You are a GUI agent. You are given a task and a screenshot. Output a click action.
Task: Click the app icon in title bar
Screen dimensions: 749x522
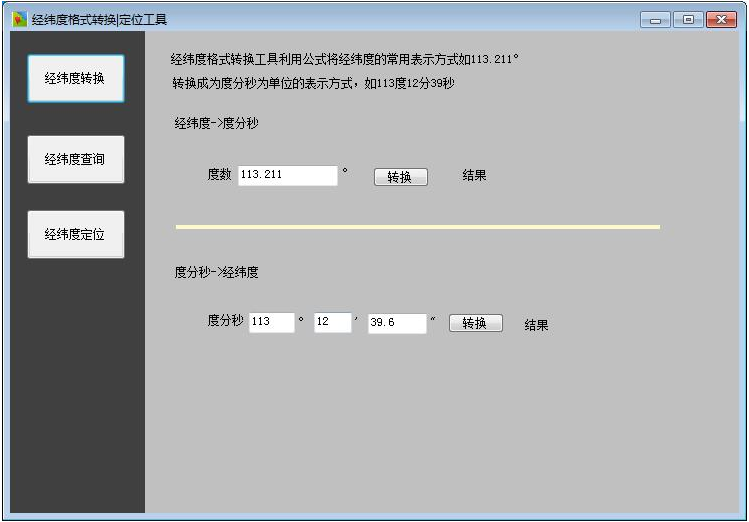pyautogui.click(x=20, y=20)
